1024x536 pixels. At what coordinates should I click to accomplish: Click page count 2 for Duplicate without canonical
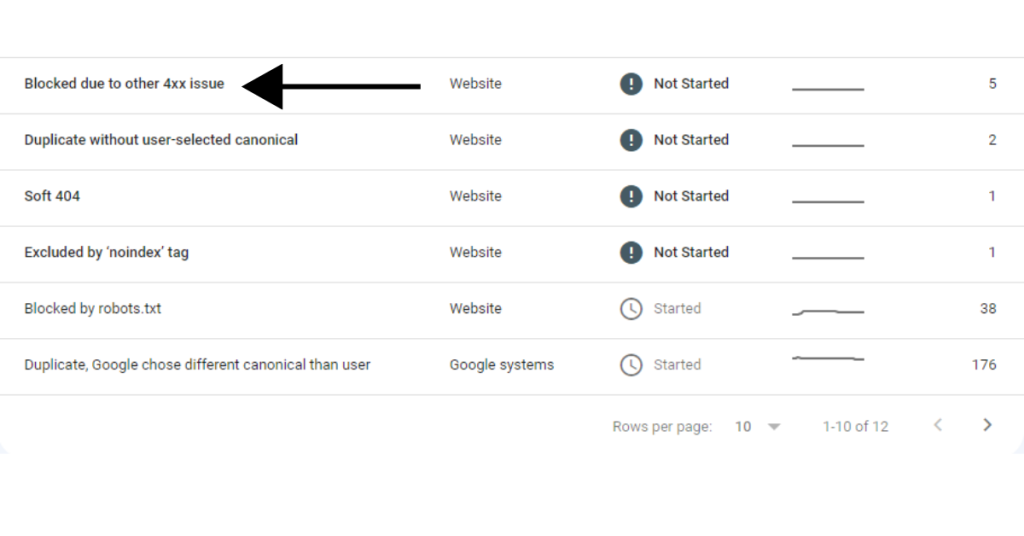tap(993, 140)
